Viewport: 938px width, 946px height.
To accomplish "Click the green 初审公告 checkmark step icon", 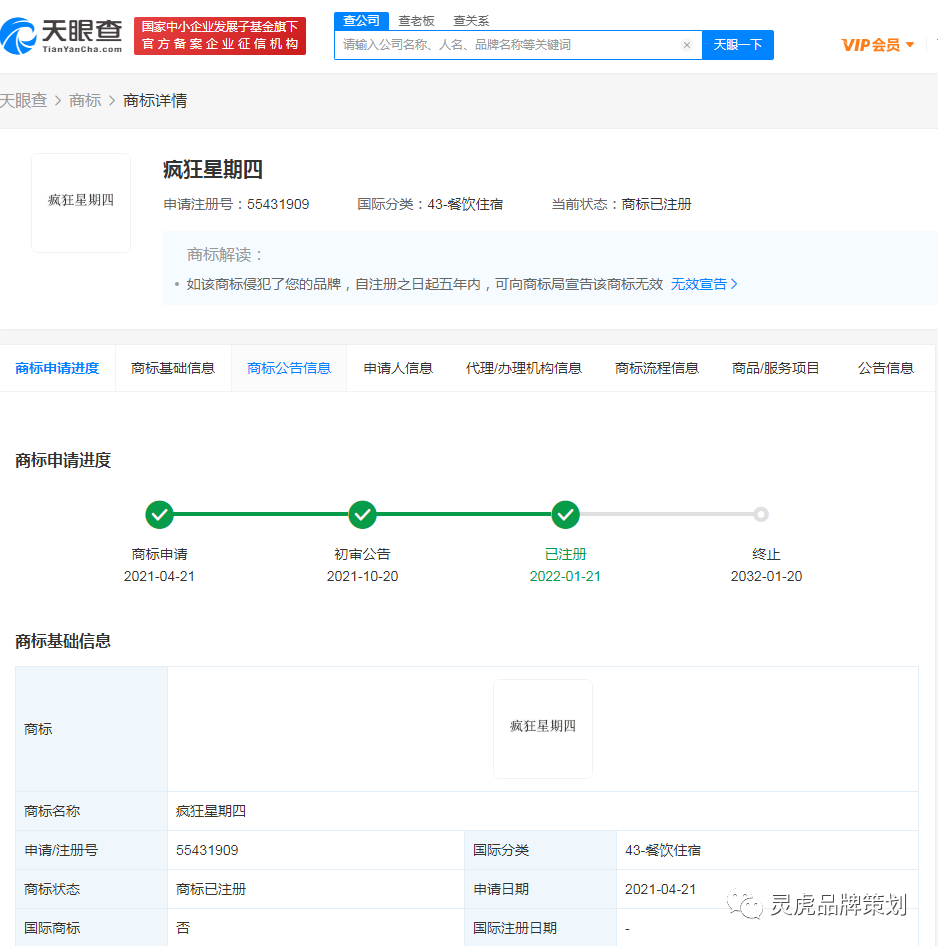I will click(362, 515).
